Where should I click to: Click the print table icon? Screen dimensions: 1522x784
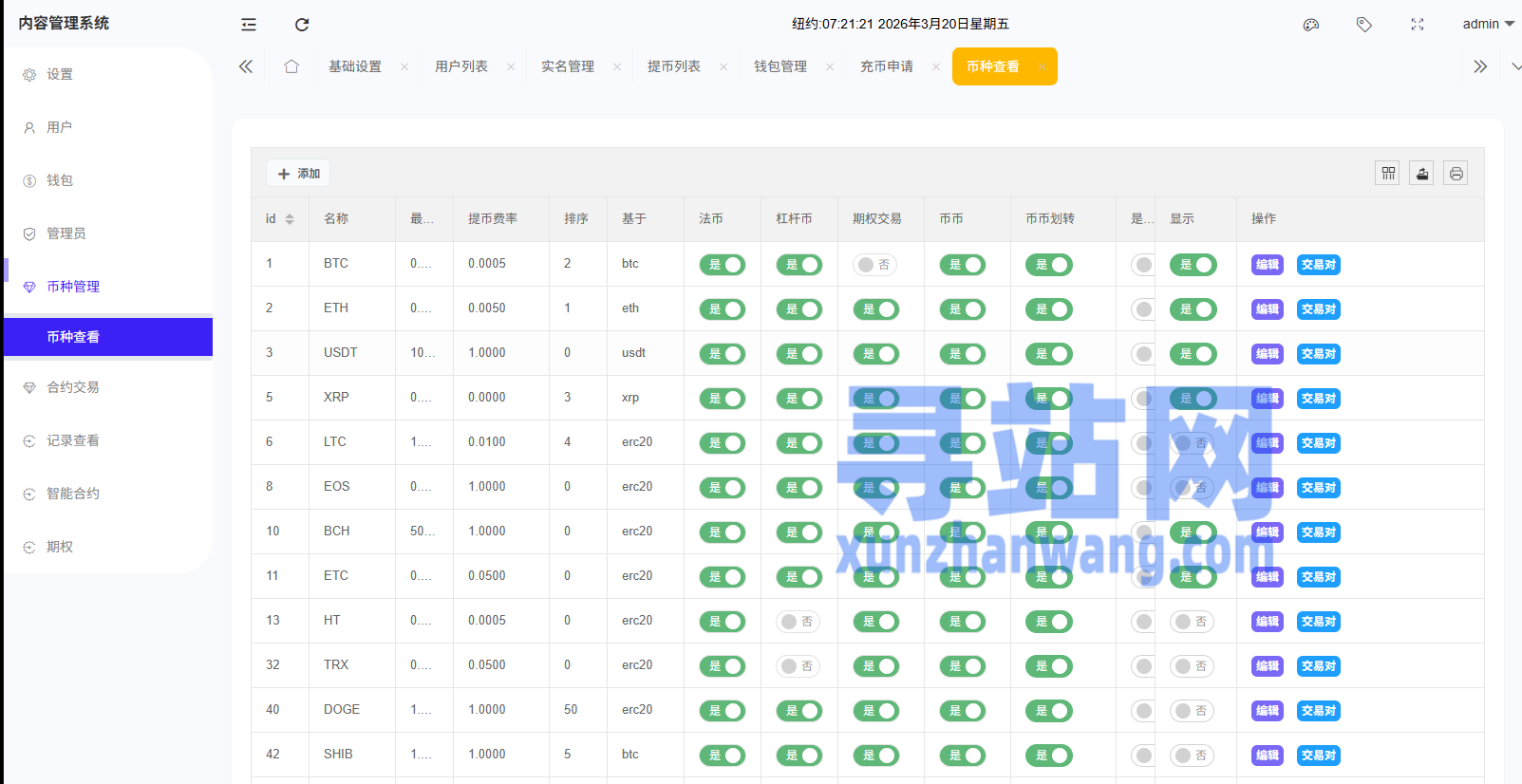[1456, 173]
